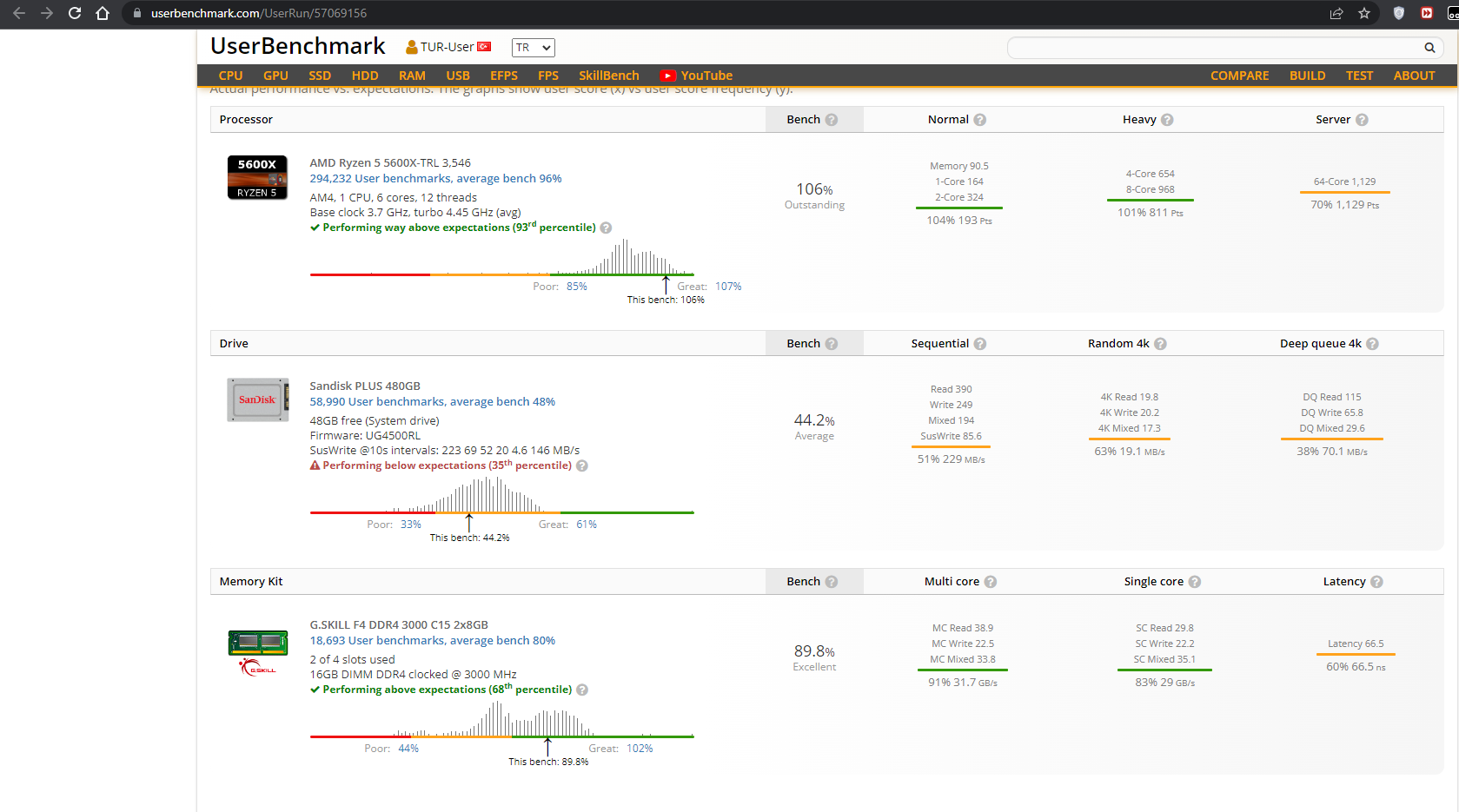Open the CPU menu
The height and width of the screenshot is (812, 1459).
[230, 76]
